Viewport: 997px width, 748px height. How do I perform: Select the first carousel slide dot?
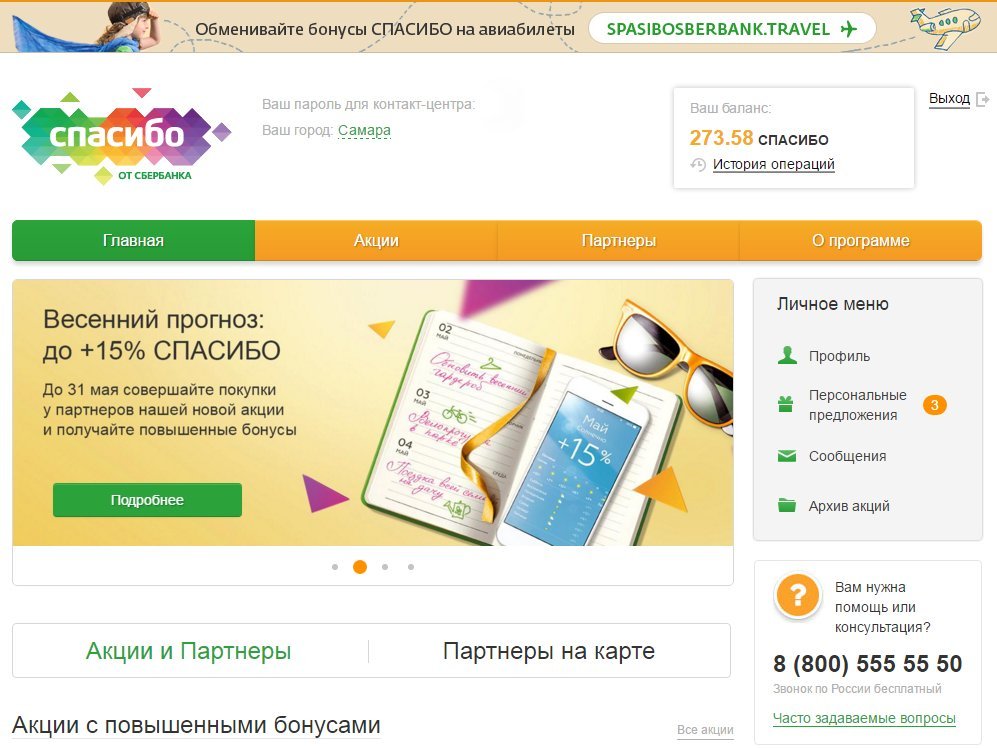click(335, 567)
